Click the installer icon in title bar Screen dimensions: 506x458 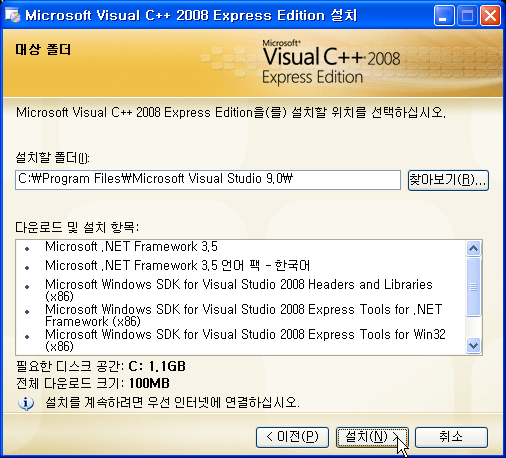tap(13, 15)
